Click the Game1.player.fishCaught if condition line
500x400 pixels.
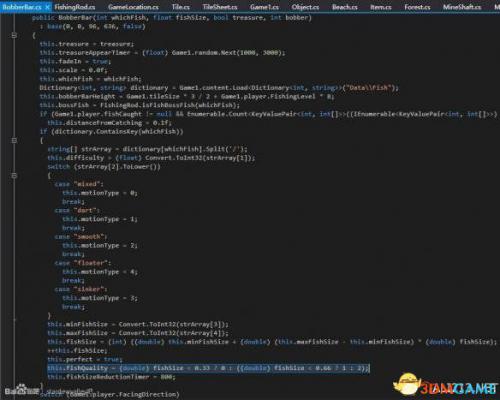(x=268, y=114)
